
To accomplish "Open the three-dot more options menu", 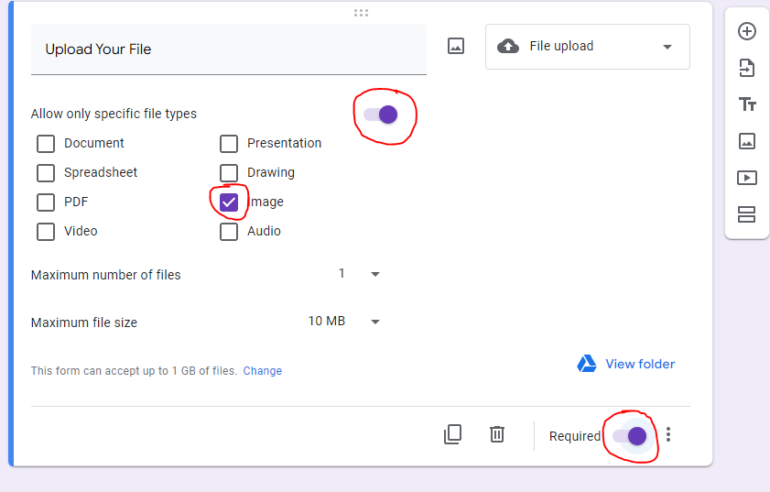I will [x=669, y=435].
